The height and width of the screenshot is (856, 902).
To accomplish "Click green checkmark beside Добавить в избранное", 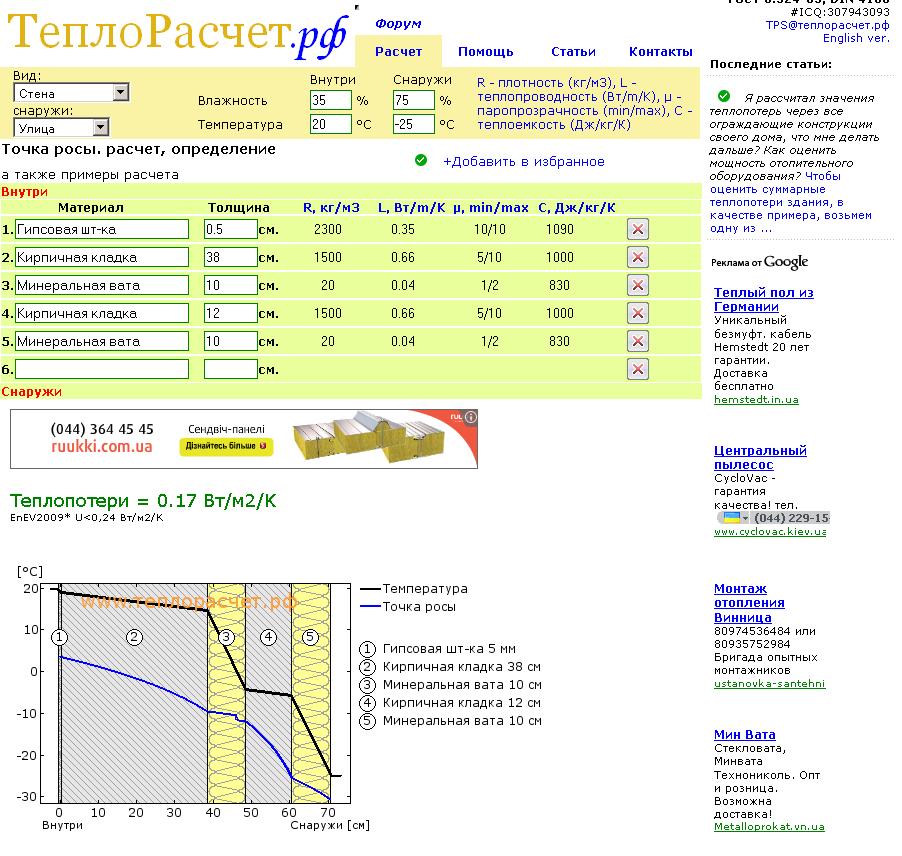I will pyautogui.click(x=421, y=160).
